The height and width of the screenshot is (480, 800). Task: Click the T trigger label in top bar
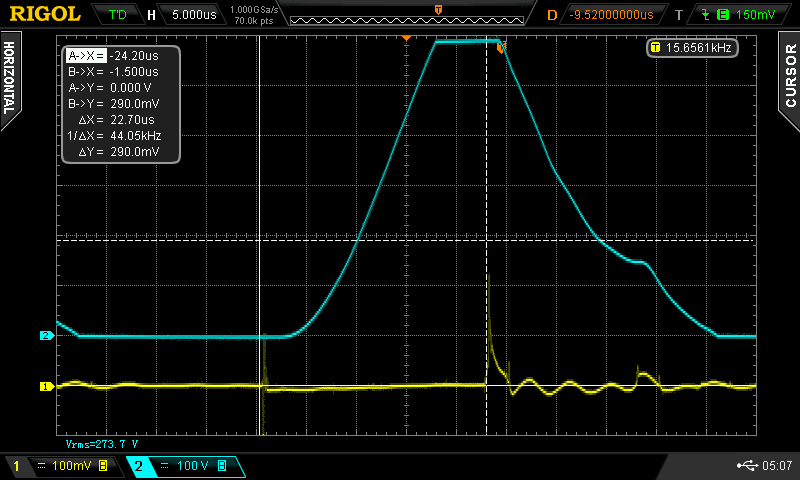(x=679, y=15)
